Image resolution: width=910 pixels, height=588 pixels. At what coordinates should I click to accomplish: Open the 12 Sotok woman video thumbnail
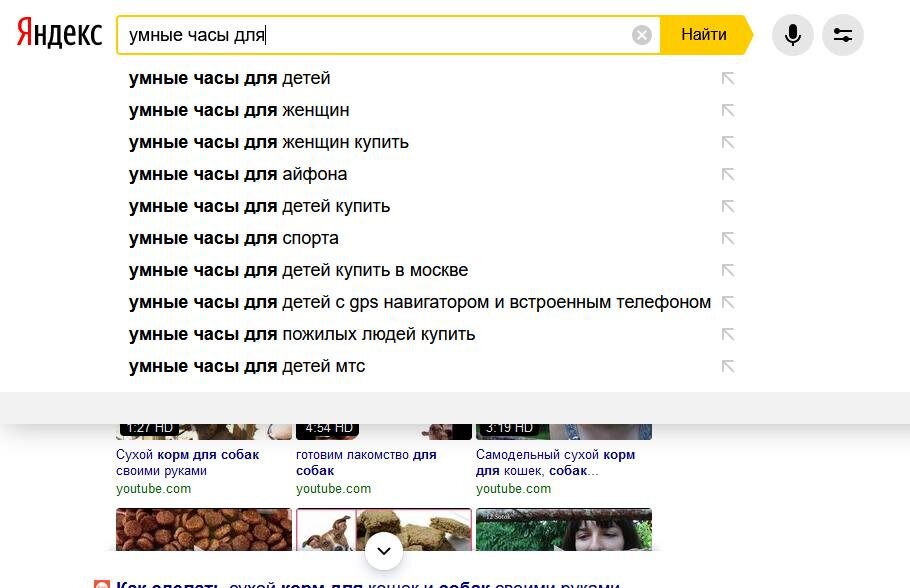[564, 529]
